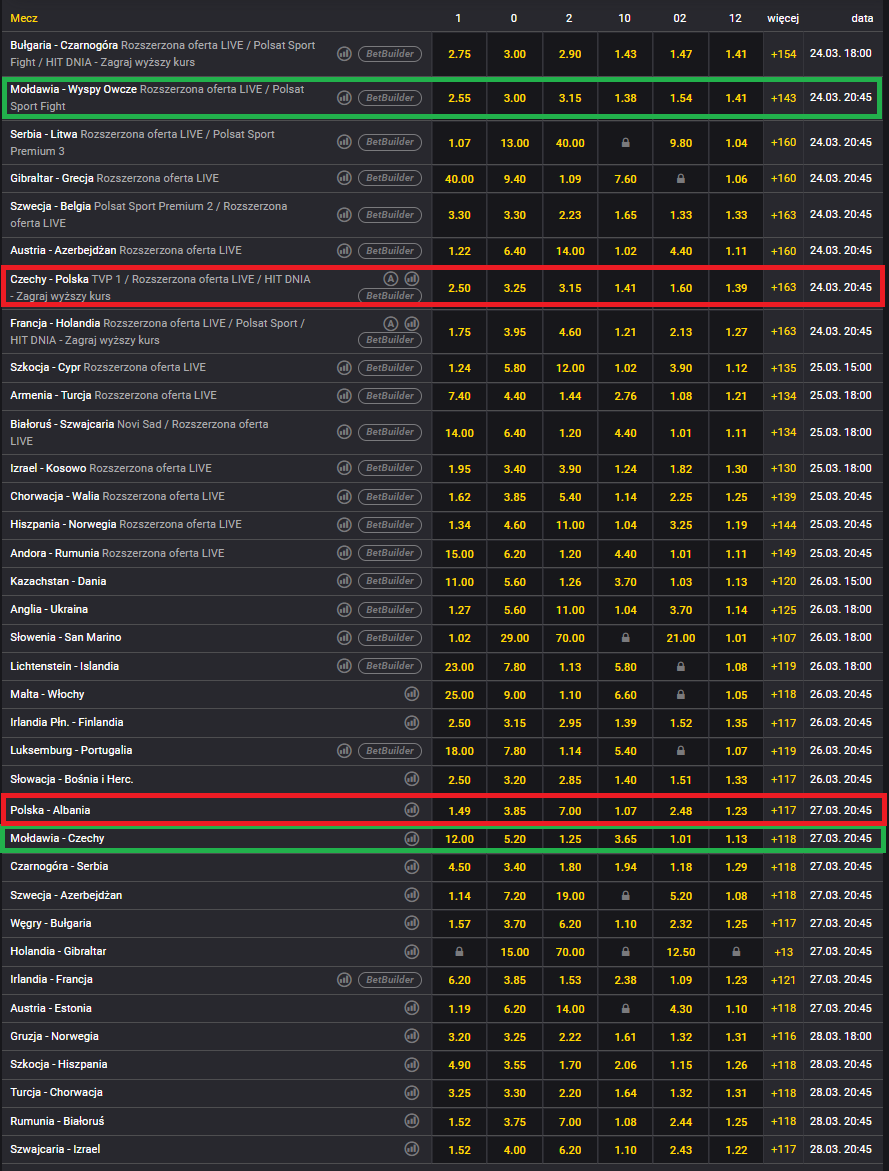Open BetBuilder for Francja - Holandia

390,340
